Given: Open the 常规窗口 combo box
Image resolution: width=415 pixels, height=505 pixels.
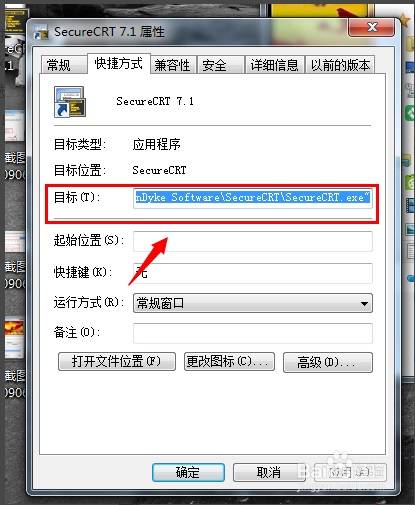Looking at the screenshot, I should (x=253, y=303).
